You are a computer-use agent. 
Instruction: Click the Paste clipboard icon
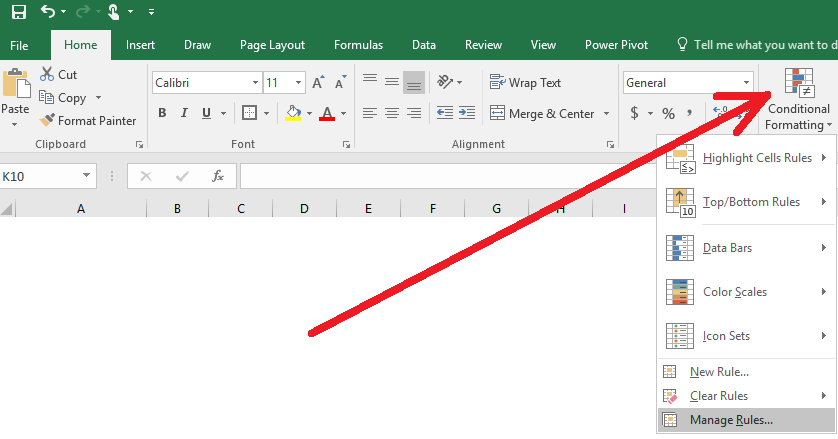point(16,83)
